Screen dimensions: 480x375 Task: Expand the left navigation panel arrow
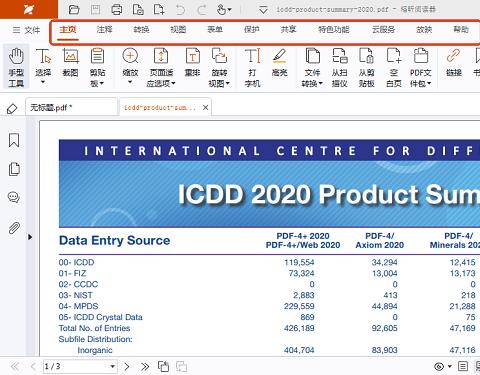(x=30, y=237)
